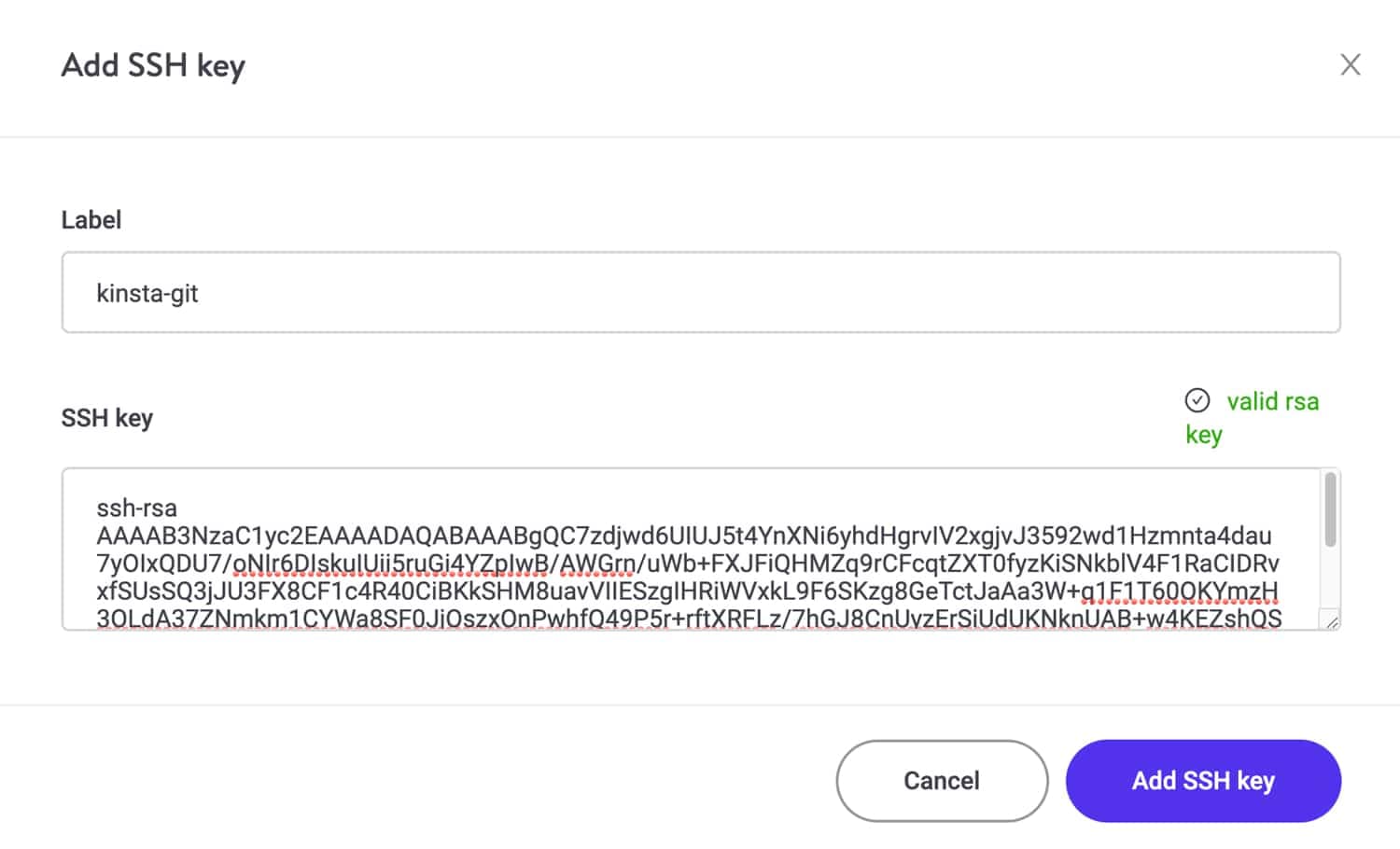Click the underlined AWGrn text in the key
This screenshot has height=849, width=1400.
(597, 564)
